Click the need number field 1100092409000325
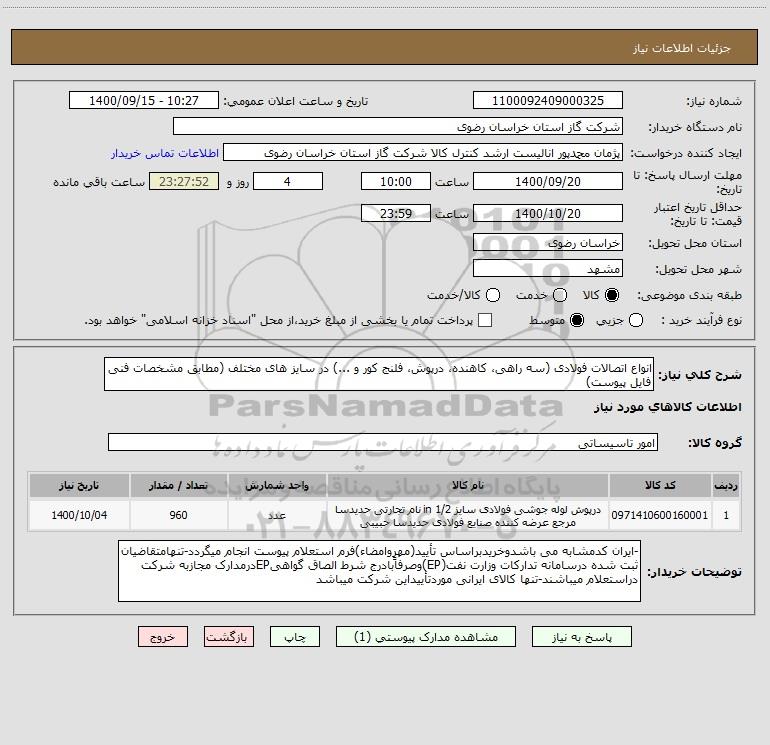This screenshot has height=745, width=770. [x=548, y=101]
